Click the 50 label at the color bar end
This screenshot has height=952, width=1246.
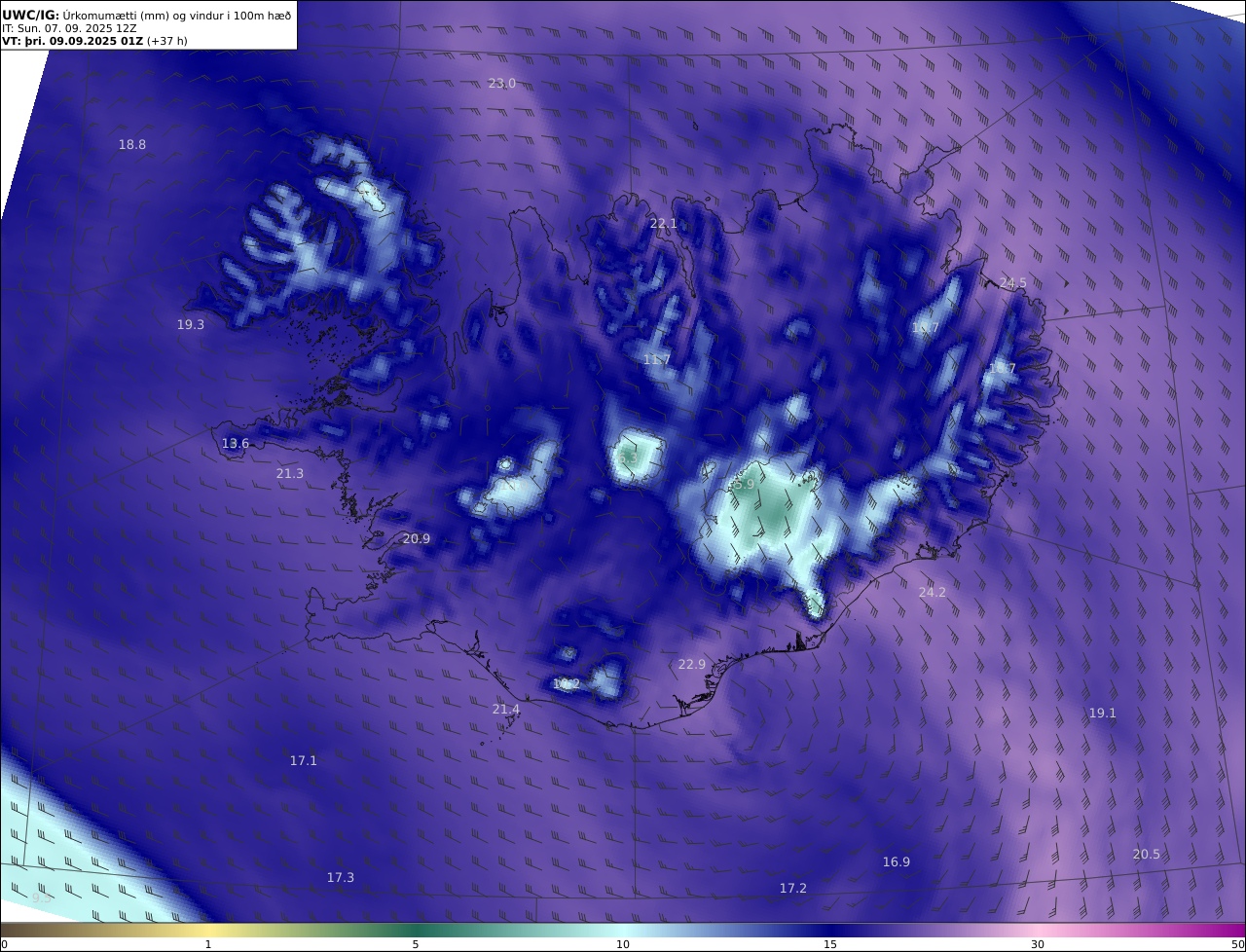pyautogui.click(x=1237, y=944)
